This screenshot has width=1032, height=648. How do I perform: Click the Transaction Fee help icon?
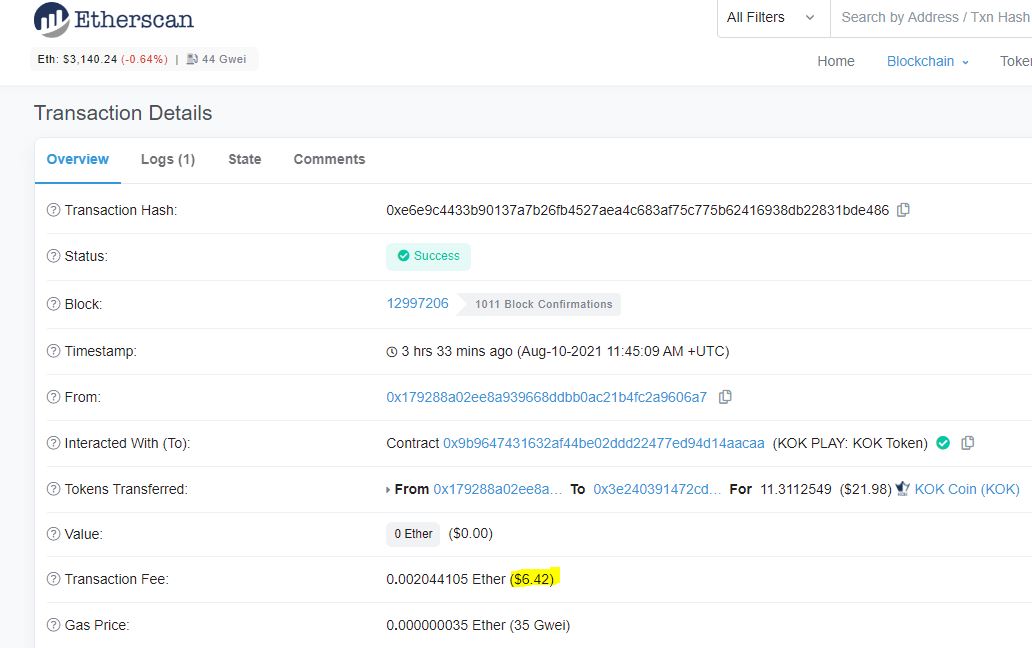54,579
